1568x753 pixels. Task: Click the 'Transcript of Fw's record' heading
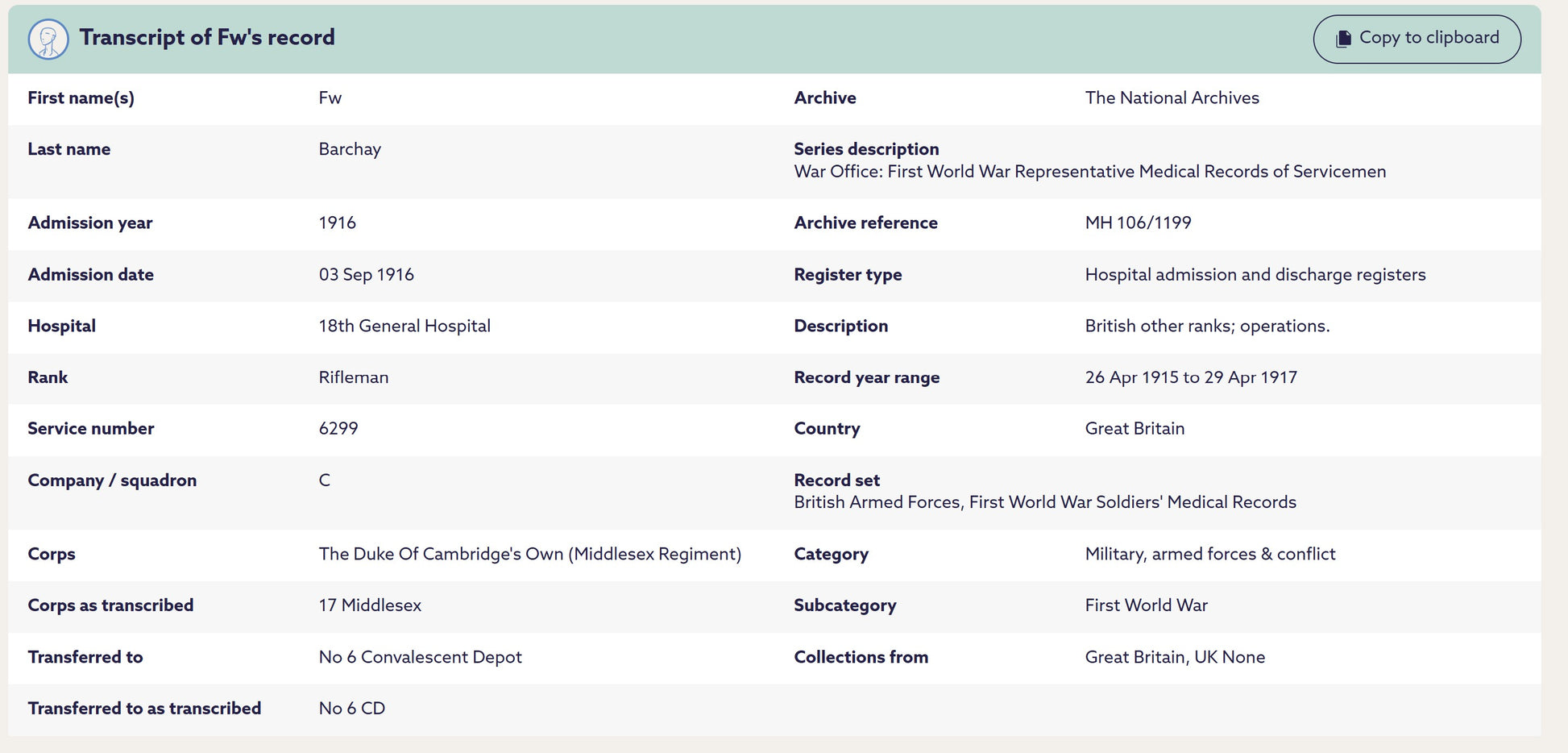click(x=207, y=37)
